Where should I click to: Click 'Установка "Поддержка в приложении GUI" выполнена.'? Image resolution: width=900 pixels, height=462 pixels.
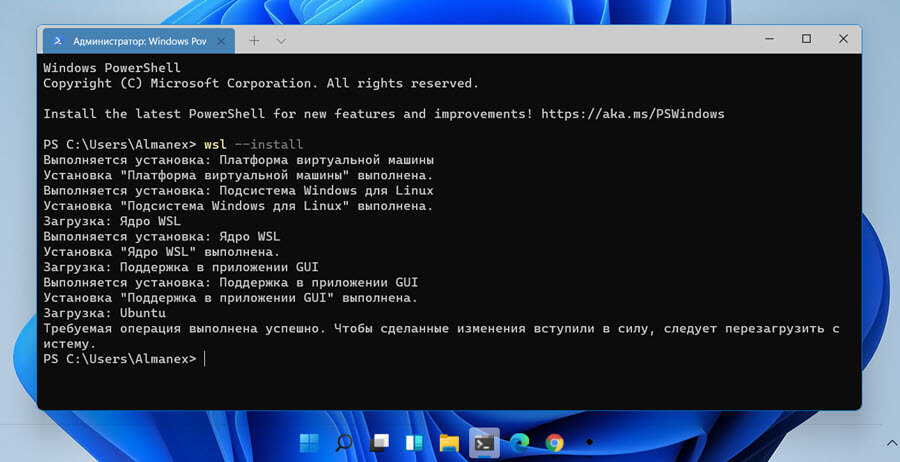[x=231, y=298]
